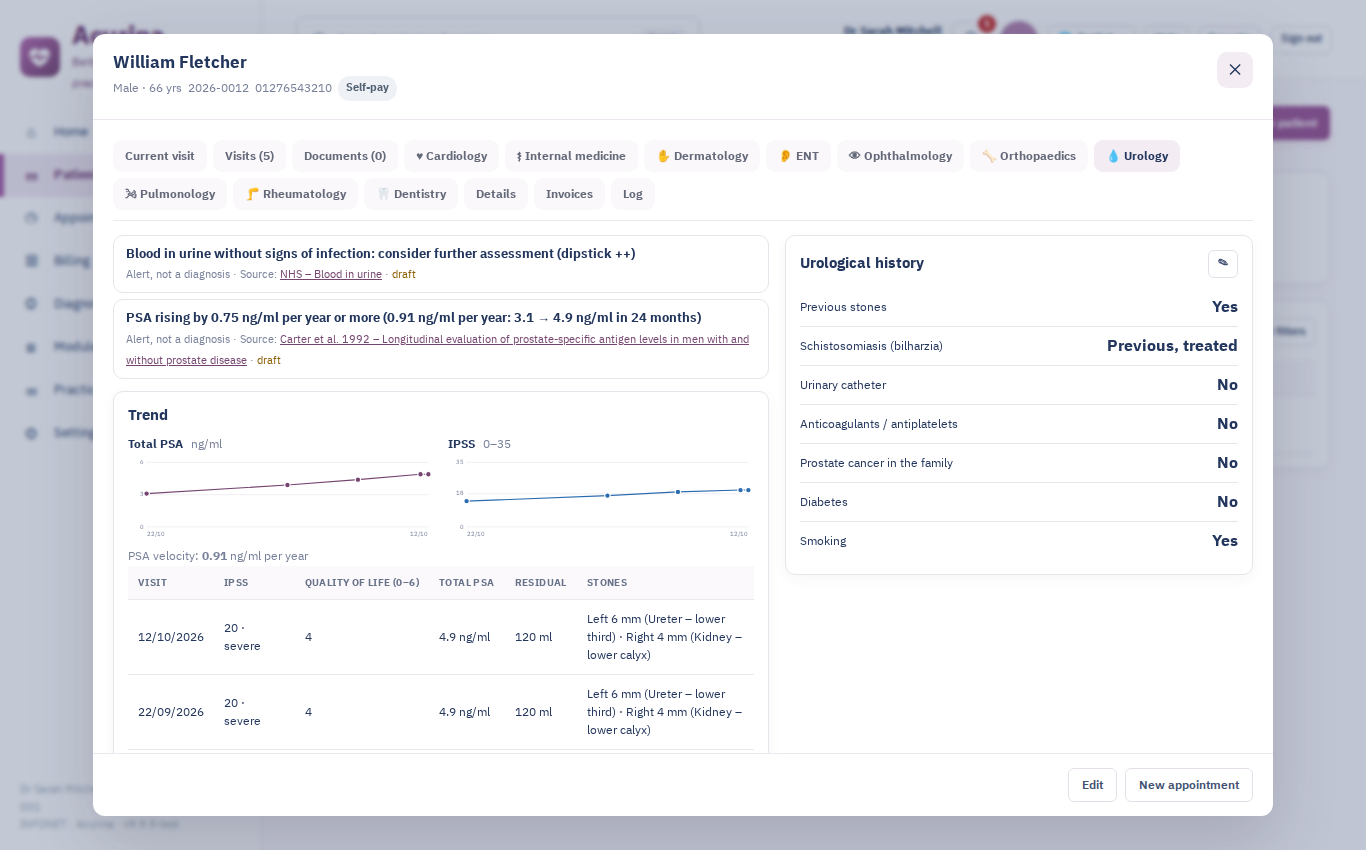1366x850 pixels.
Task: Go to the Dentistry tab
Action: coord(411,194)
